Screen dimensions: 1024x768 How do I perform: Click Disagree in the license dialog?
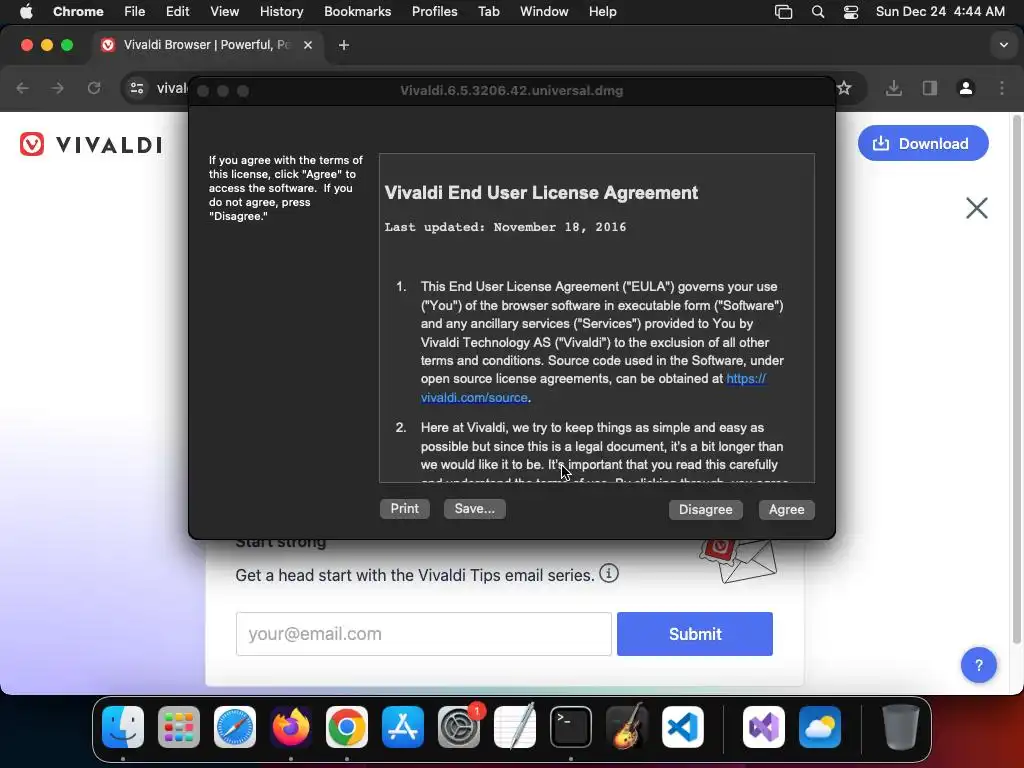tap(705, 509)
